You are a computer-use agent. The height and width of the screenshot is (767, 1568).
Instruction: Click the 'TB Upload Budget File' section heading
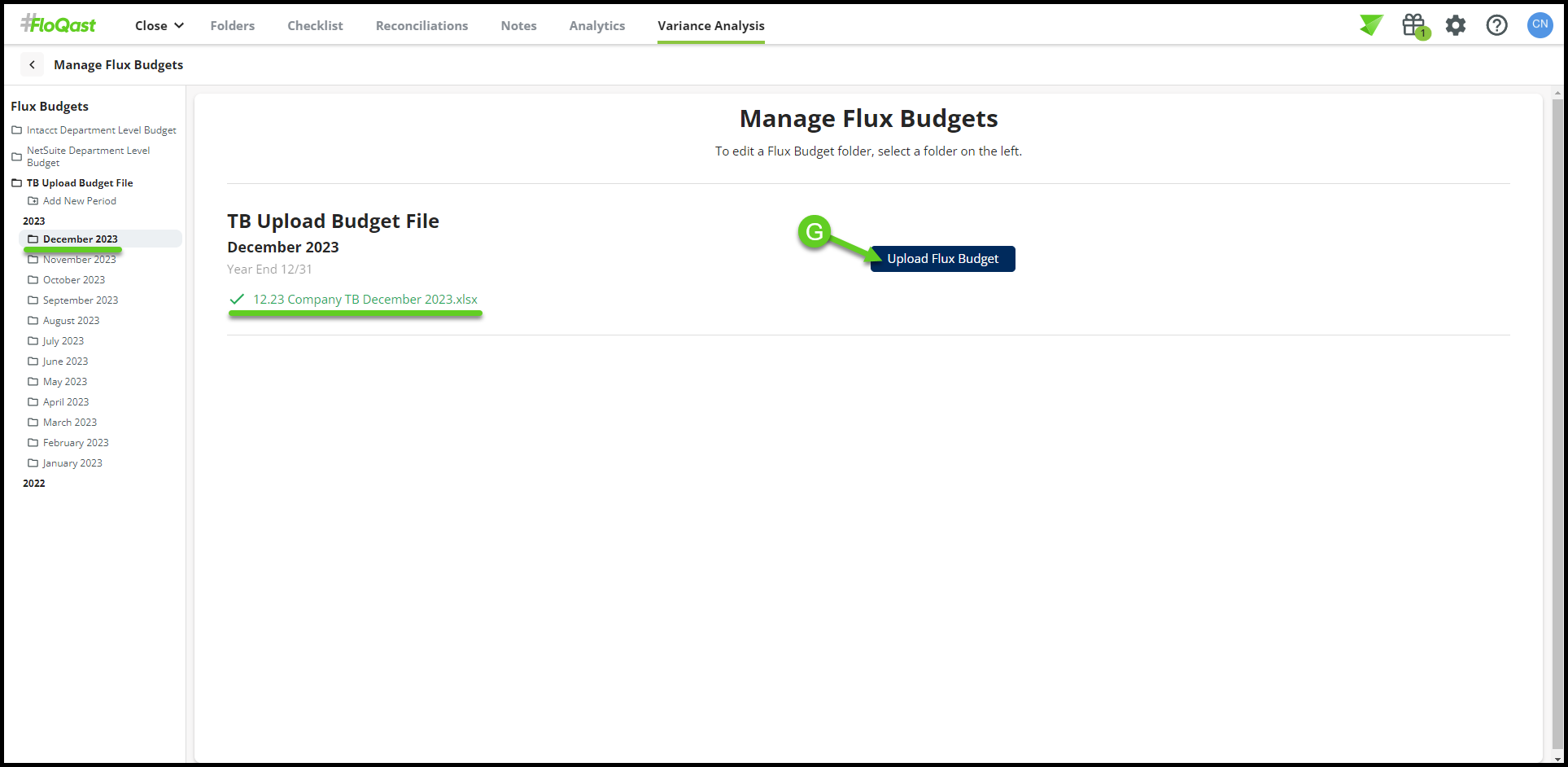tap(333, 221)
